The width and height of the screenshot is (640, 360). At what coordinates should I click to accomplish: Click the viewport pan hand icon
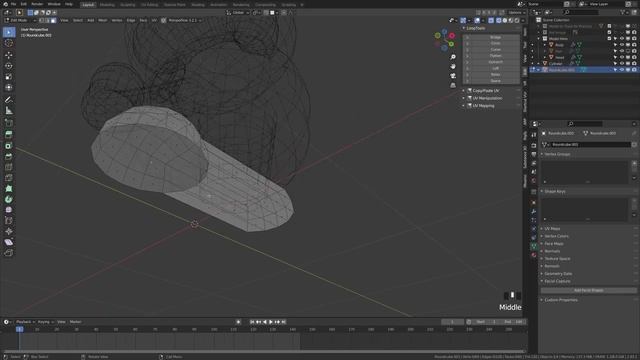point(453,67)
